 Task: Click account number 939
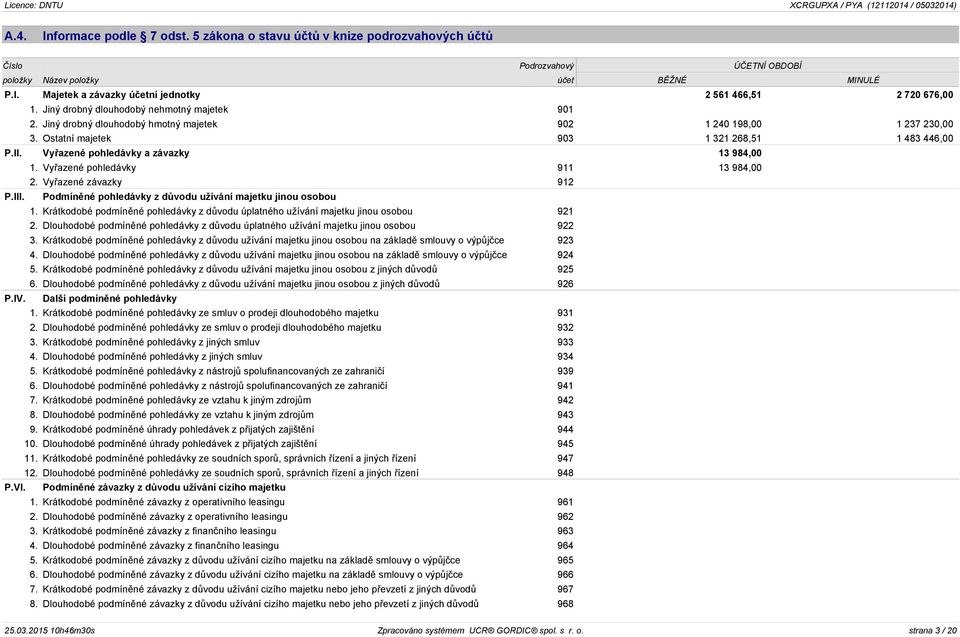point(565,371)
